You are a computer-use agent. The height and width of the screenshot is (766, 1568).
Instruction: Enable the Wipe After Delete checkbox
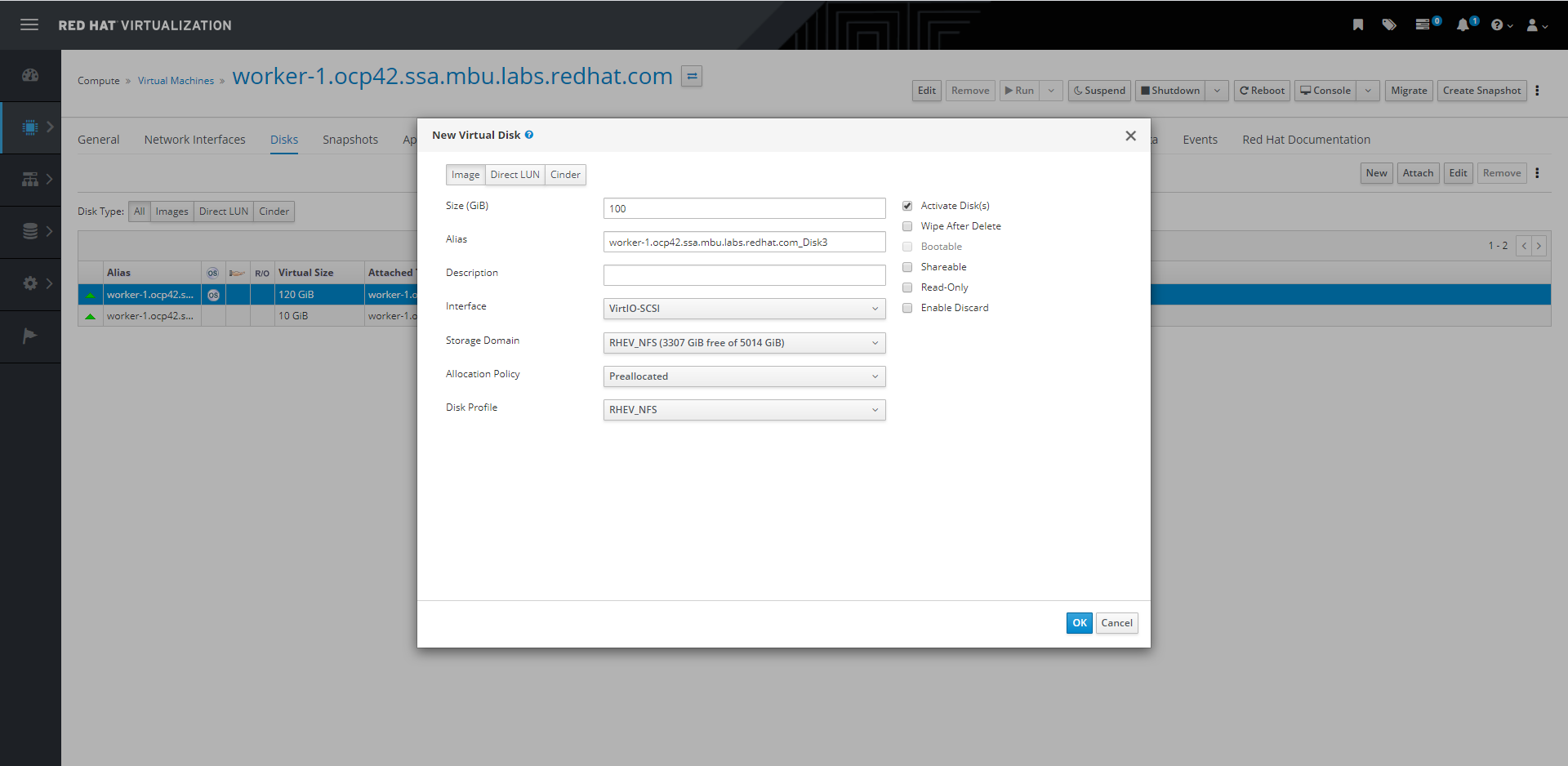coord(907,226)
